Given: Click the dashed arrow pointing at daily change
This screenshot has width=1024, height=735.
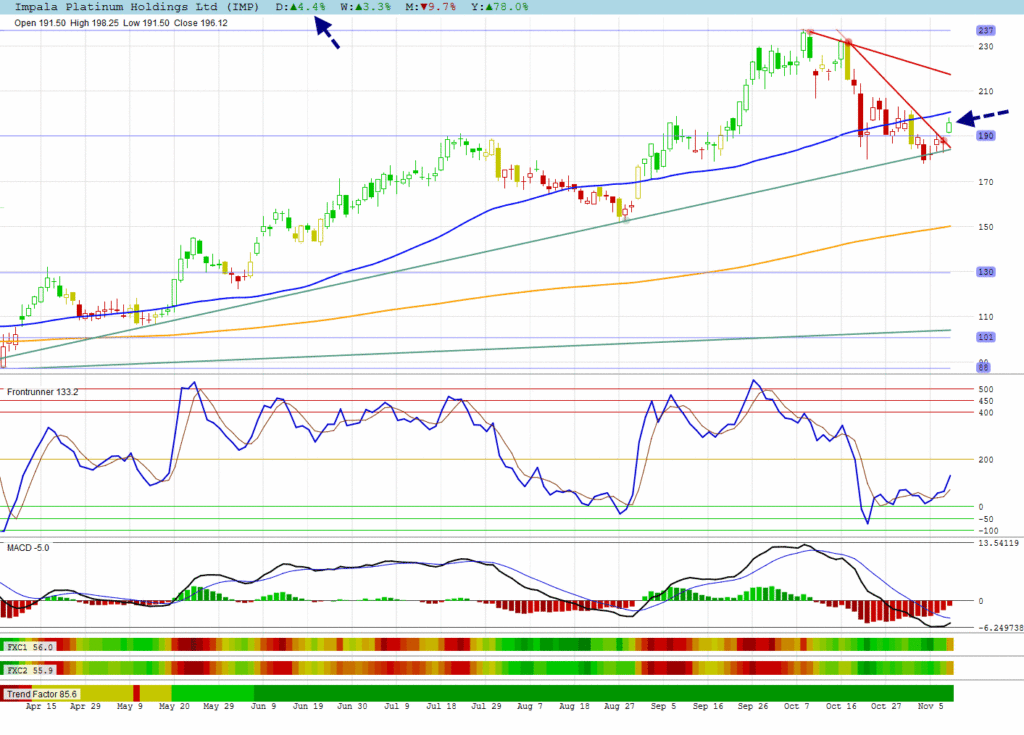Looking at the screenshot, I should pos(328,33).
